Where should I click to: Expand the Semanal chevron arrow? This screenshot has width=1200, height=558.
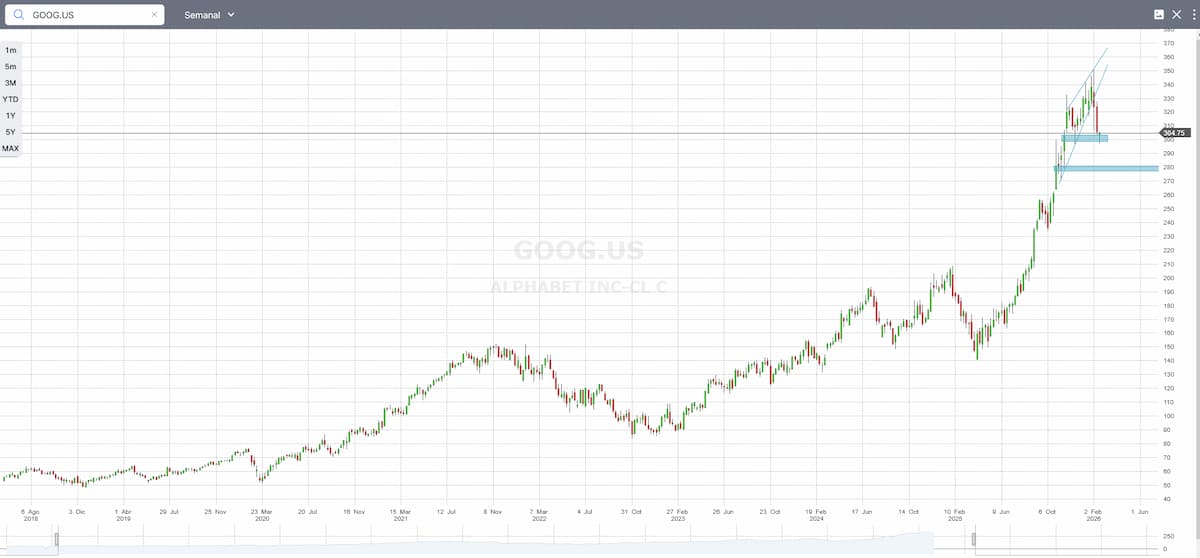(231, 15)
